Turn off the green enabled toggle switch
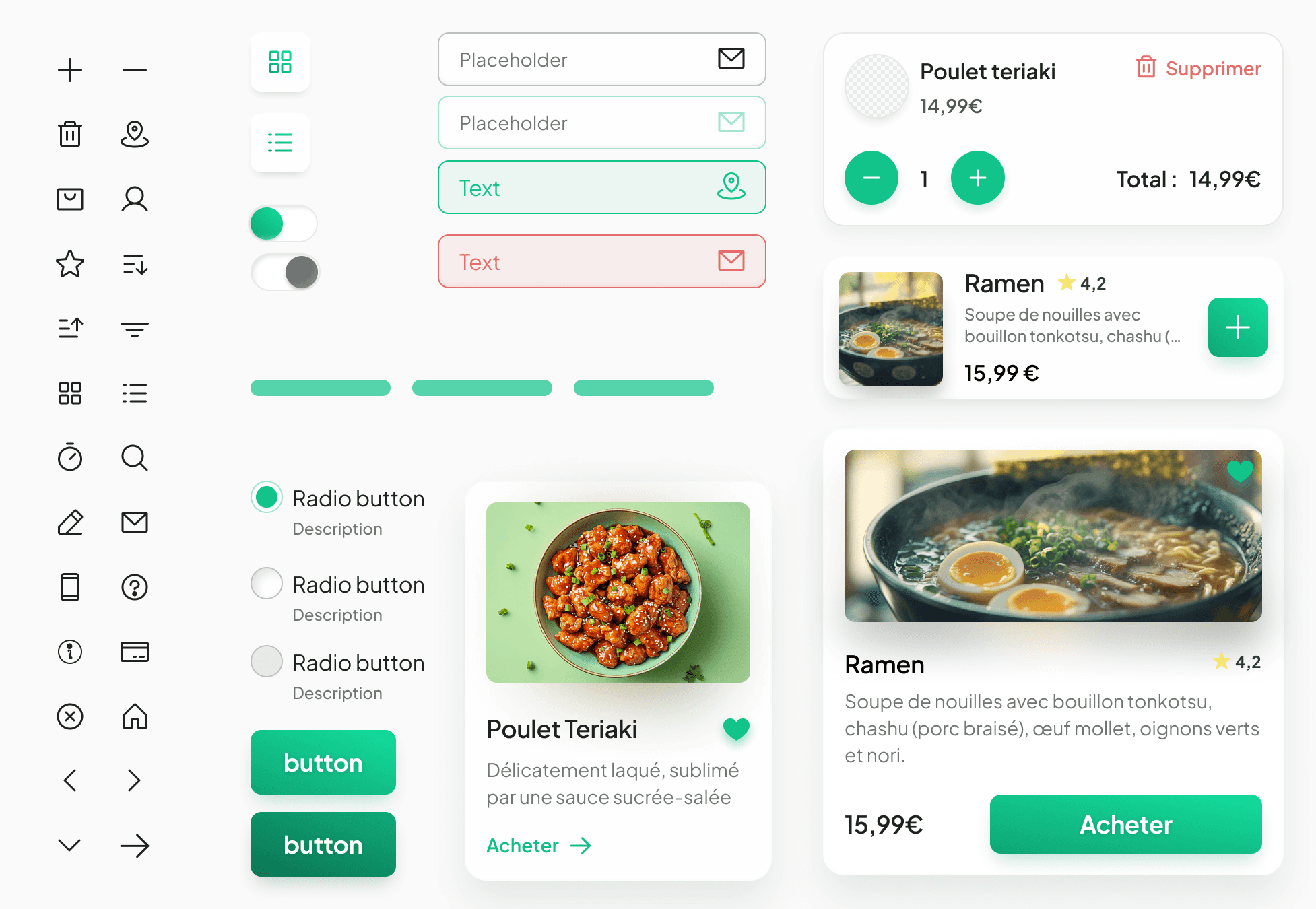Viewport: 1316px width, 909px height. click(x=284, y=224)
